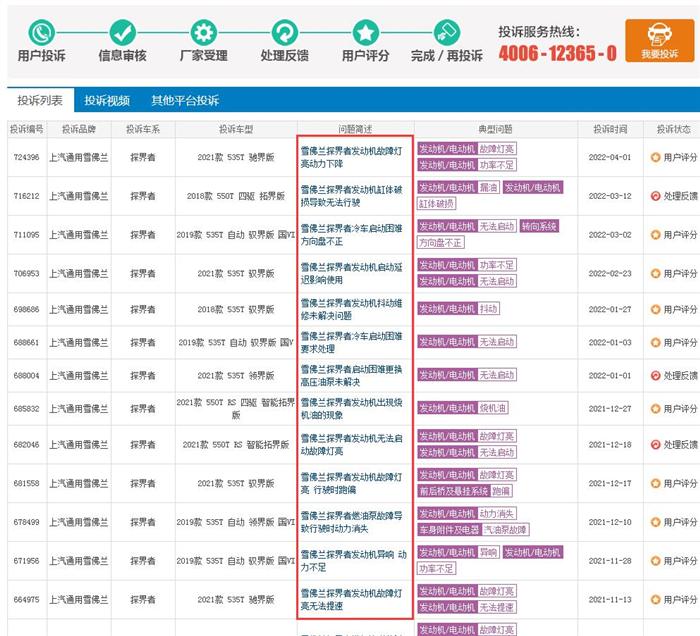This screenshot has width=700, height=636.
Task: Click date cell 2021-12-27
Action: pos(610,408)
